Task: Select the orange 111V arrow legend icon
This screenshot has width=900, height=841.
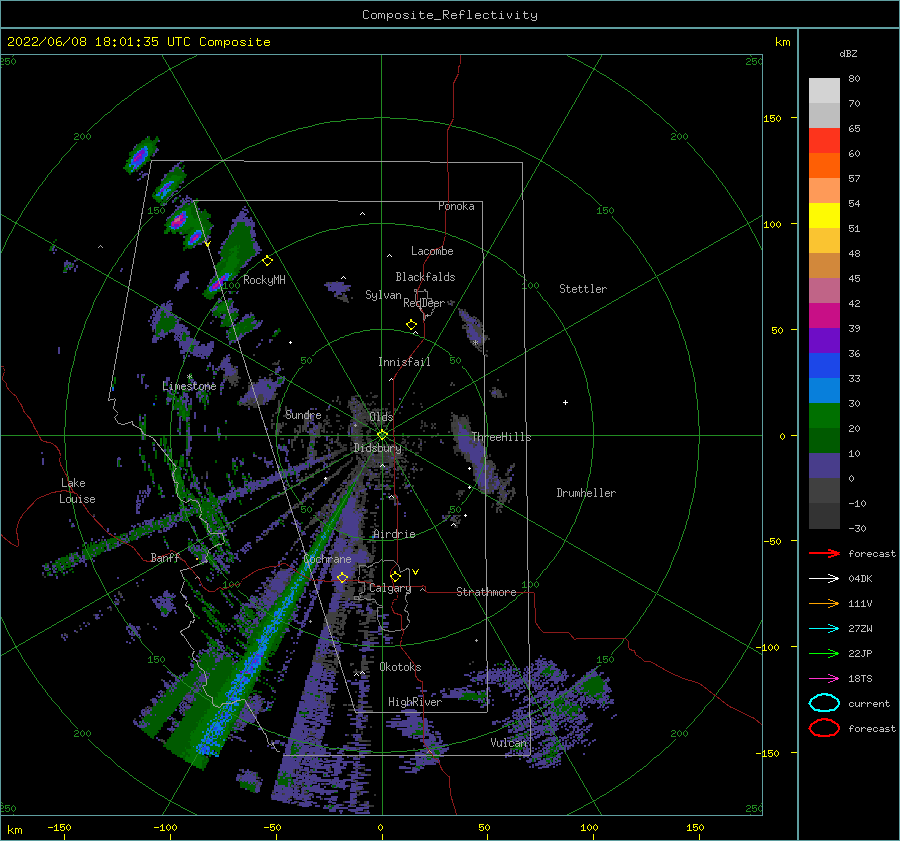Action: [x=824, y=603]
